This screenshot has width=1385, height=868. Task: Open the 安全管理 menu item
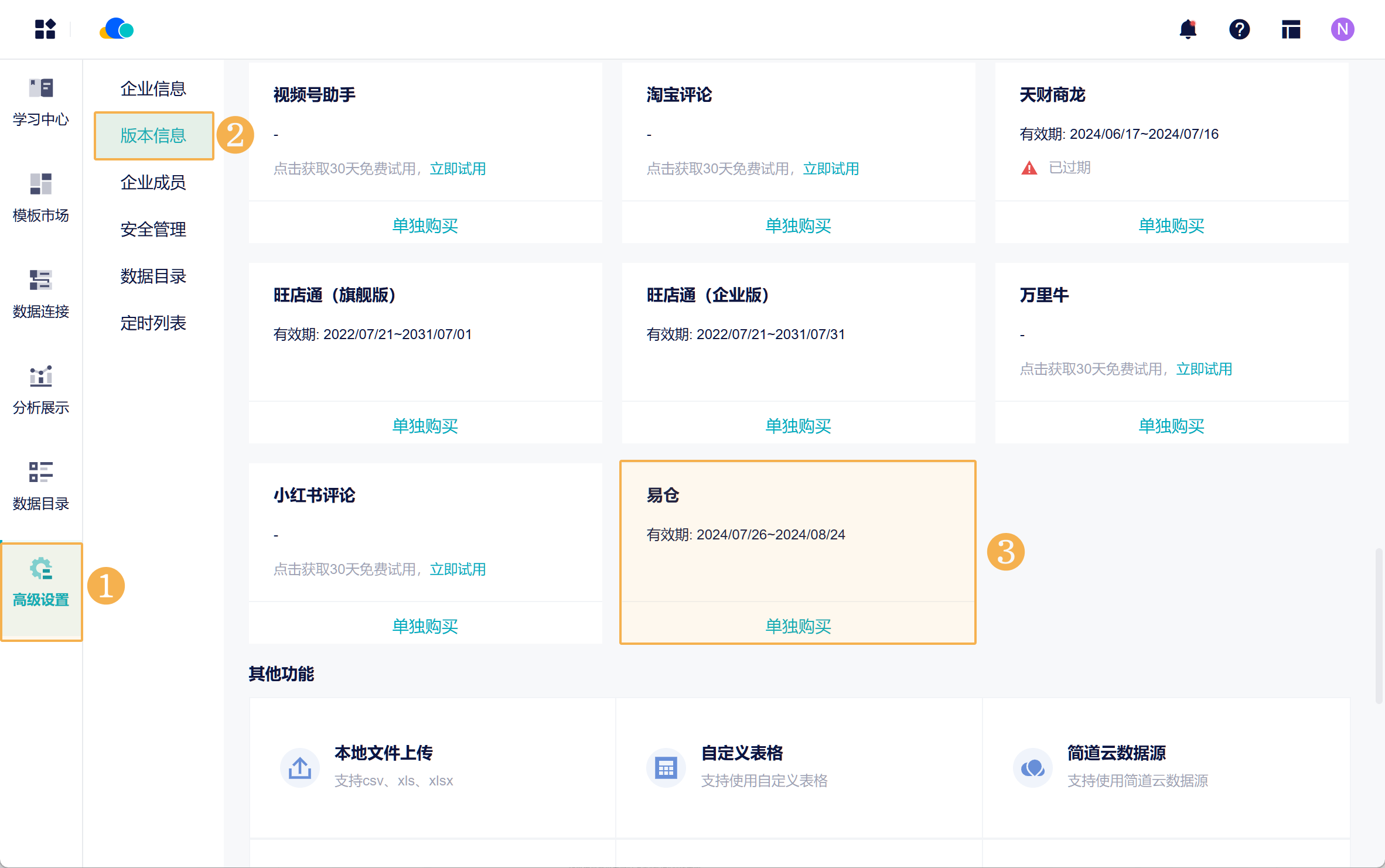(x=153, y=229)
